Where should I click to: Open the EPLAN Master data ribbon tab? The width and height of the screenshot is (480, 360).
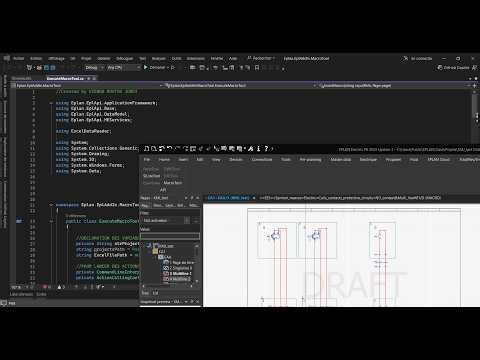point(341,160)
